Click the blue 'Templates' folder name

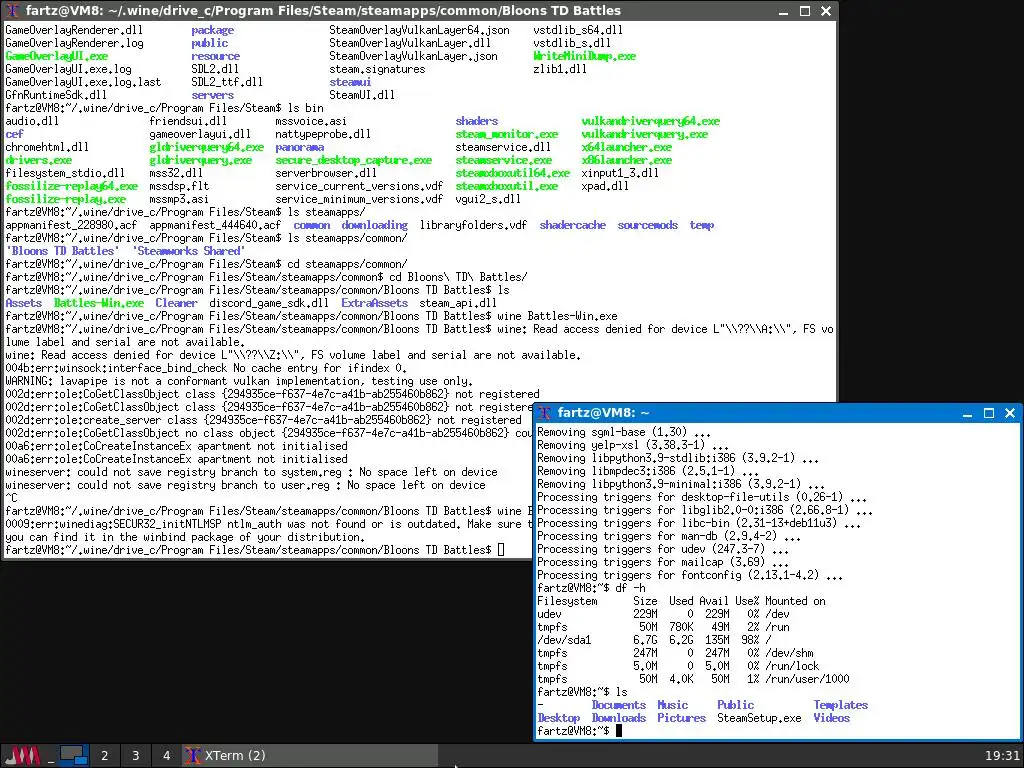840,705
